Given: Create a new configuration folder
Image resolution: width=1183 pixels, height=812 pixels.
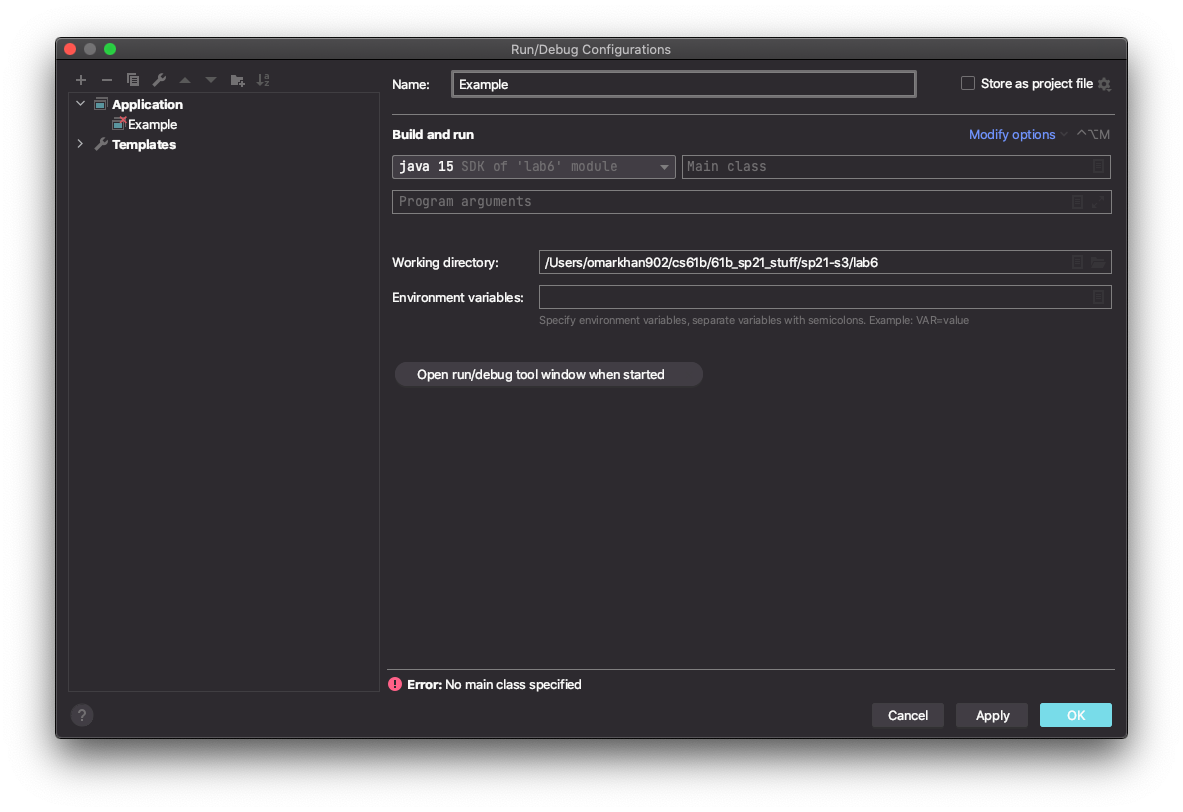Looking at the screenshot, I should click(237, 80).
